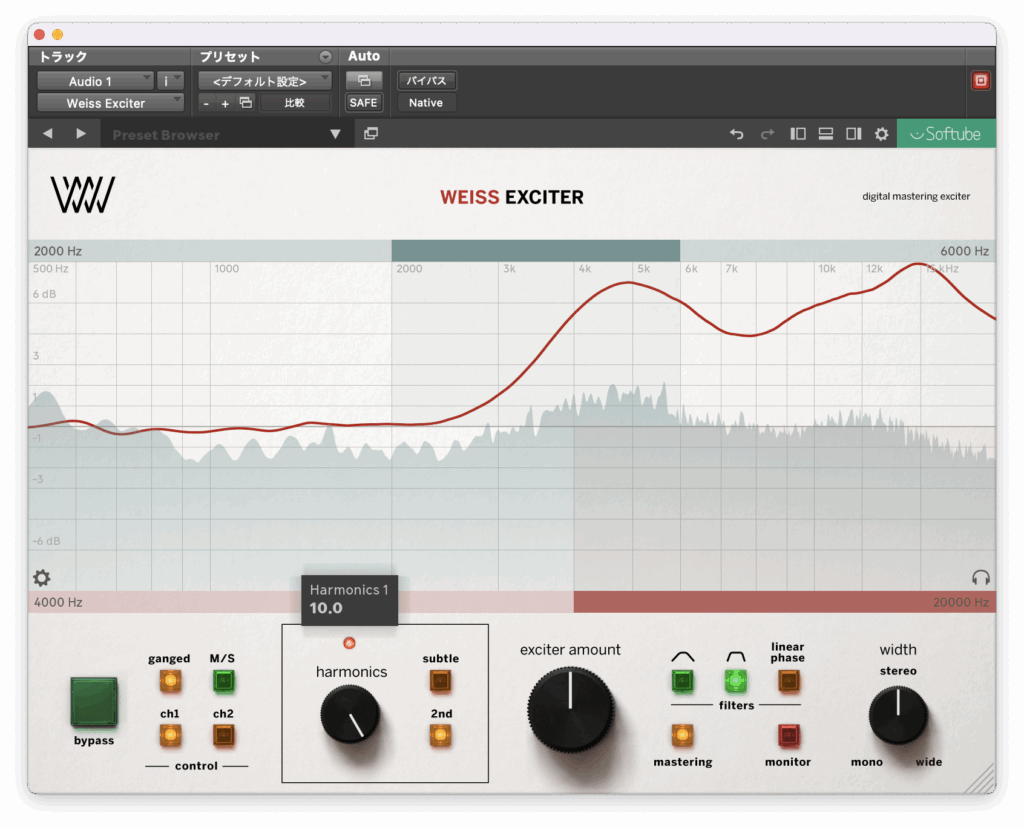The image size is (1024, 827).
Task: Toggle the green bypass button
Action: [x=94, y=702]
